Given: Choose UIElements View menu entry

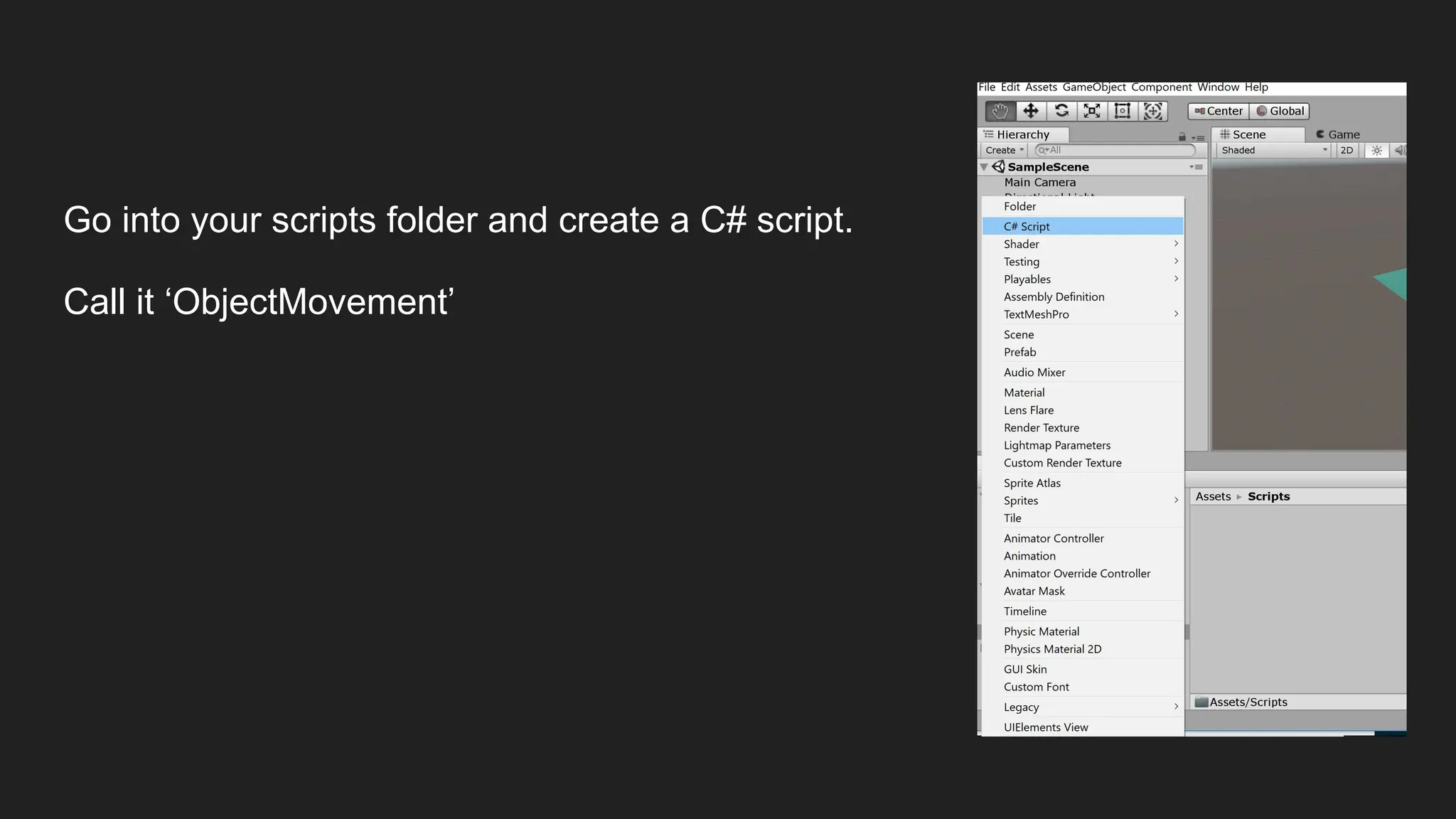Looking at the screenshot, I should point(1083,727).
